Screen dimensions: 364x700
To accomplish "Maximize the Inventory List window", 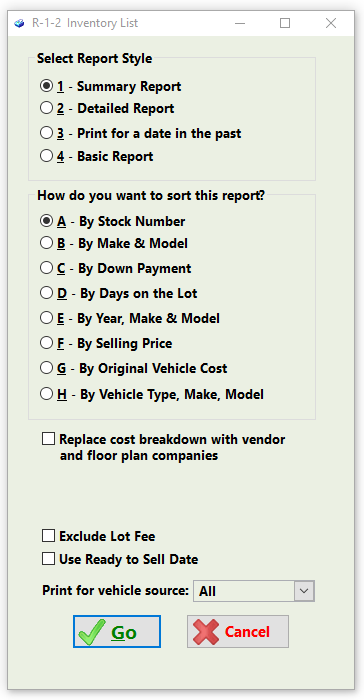I will pos(285,23).
